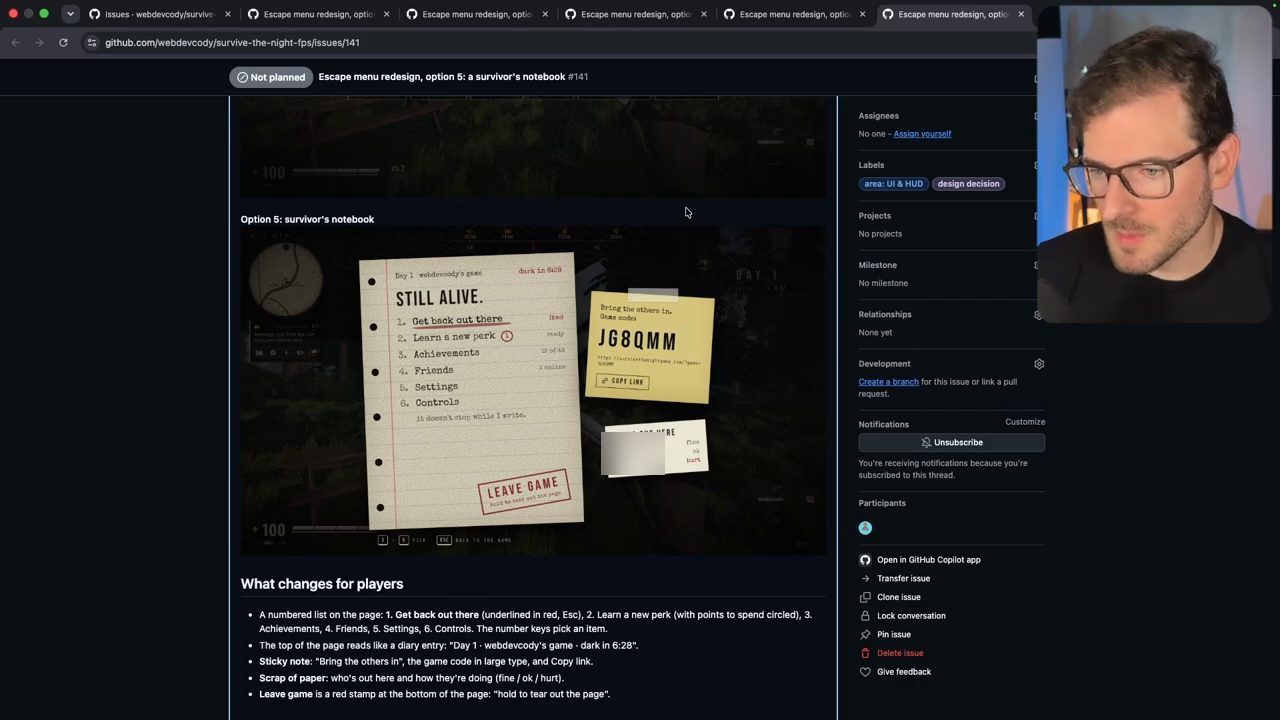Click the Development section header
Viewport: 1280px width, 720px height.
click(x=884, y=364)
